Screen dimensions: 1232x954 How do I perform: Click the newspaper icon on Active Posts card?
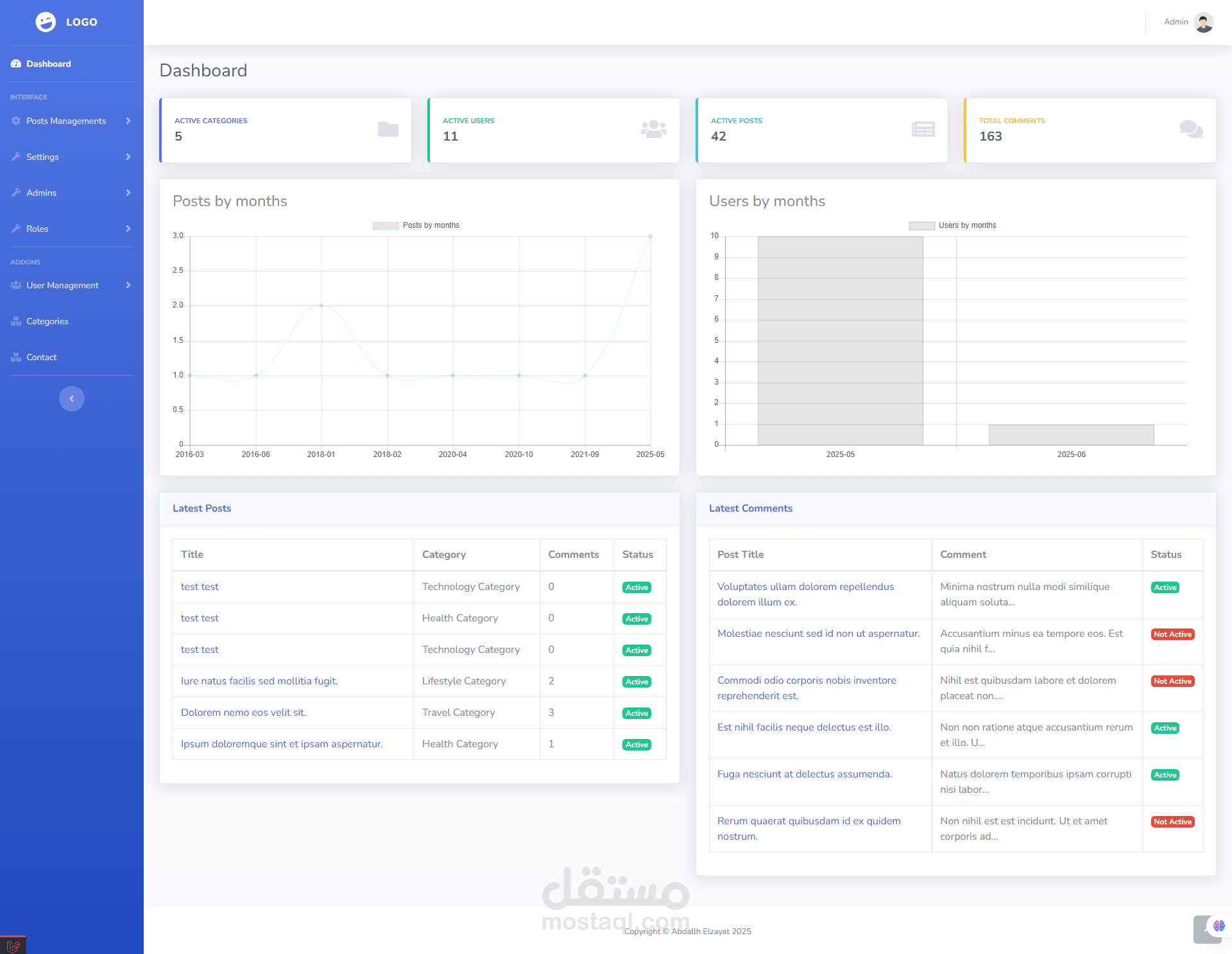point(923,129)
